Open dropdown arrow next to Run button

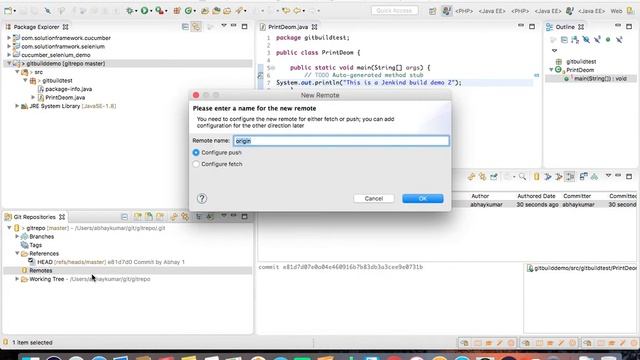(x=151, y=11)
